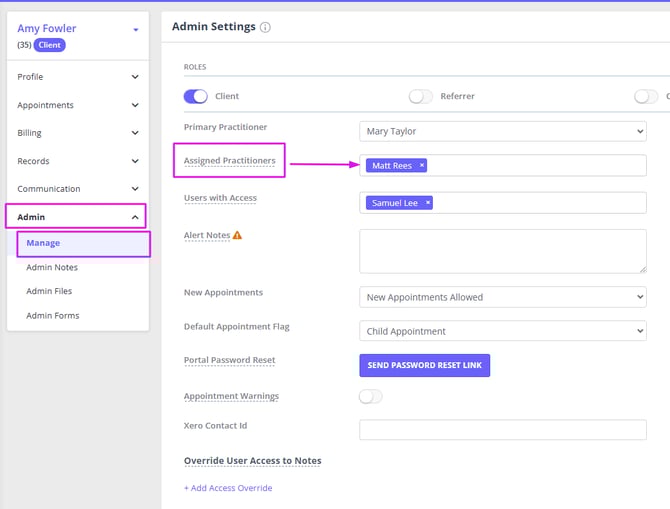This screenshot has height=509, width=670.
Task: Open Admin Files in sidebar
Action: click(49, 291)
